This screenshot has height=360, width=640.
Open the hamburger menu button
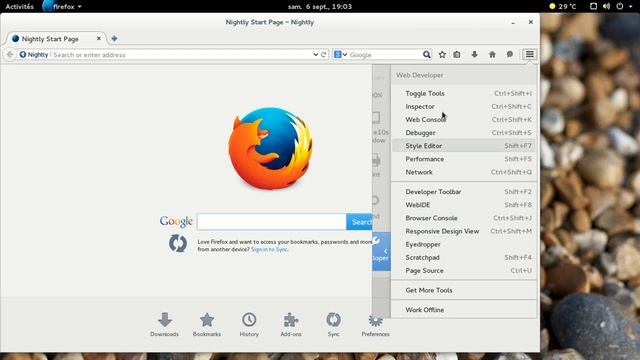[x=529, y=54]
